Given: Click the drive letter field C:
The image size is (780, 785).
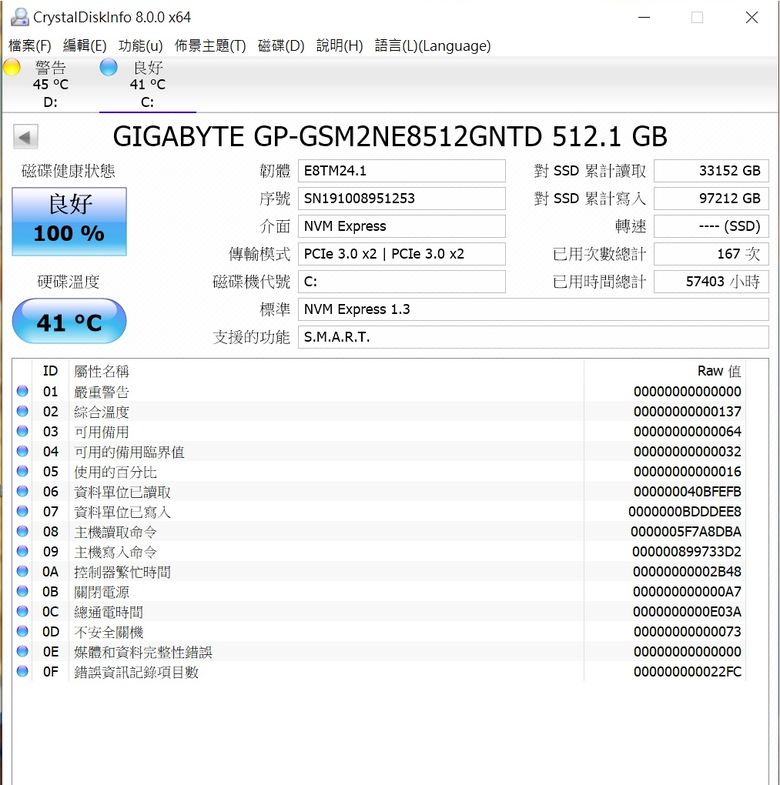Looking at the screenshot, I should (x=402, y=281).
